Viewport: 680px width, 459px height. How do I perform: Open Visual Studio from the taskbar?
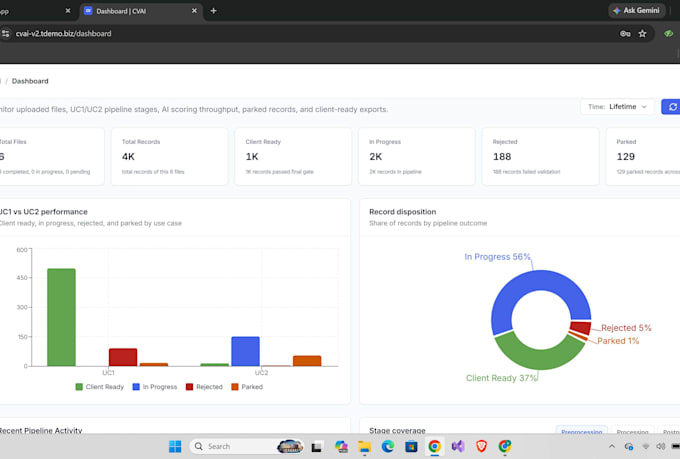point(458,446)
